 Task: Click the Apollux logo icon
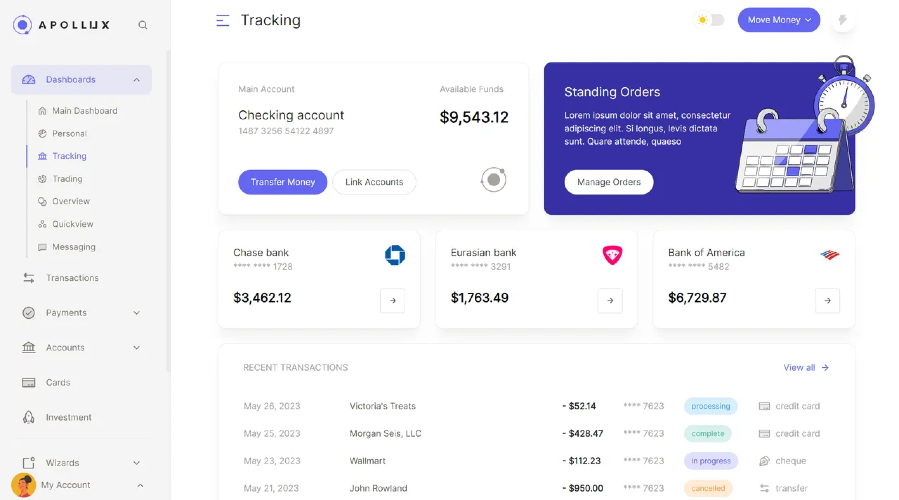point(22,25)
